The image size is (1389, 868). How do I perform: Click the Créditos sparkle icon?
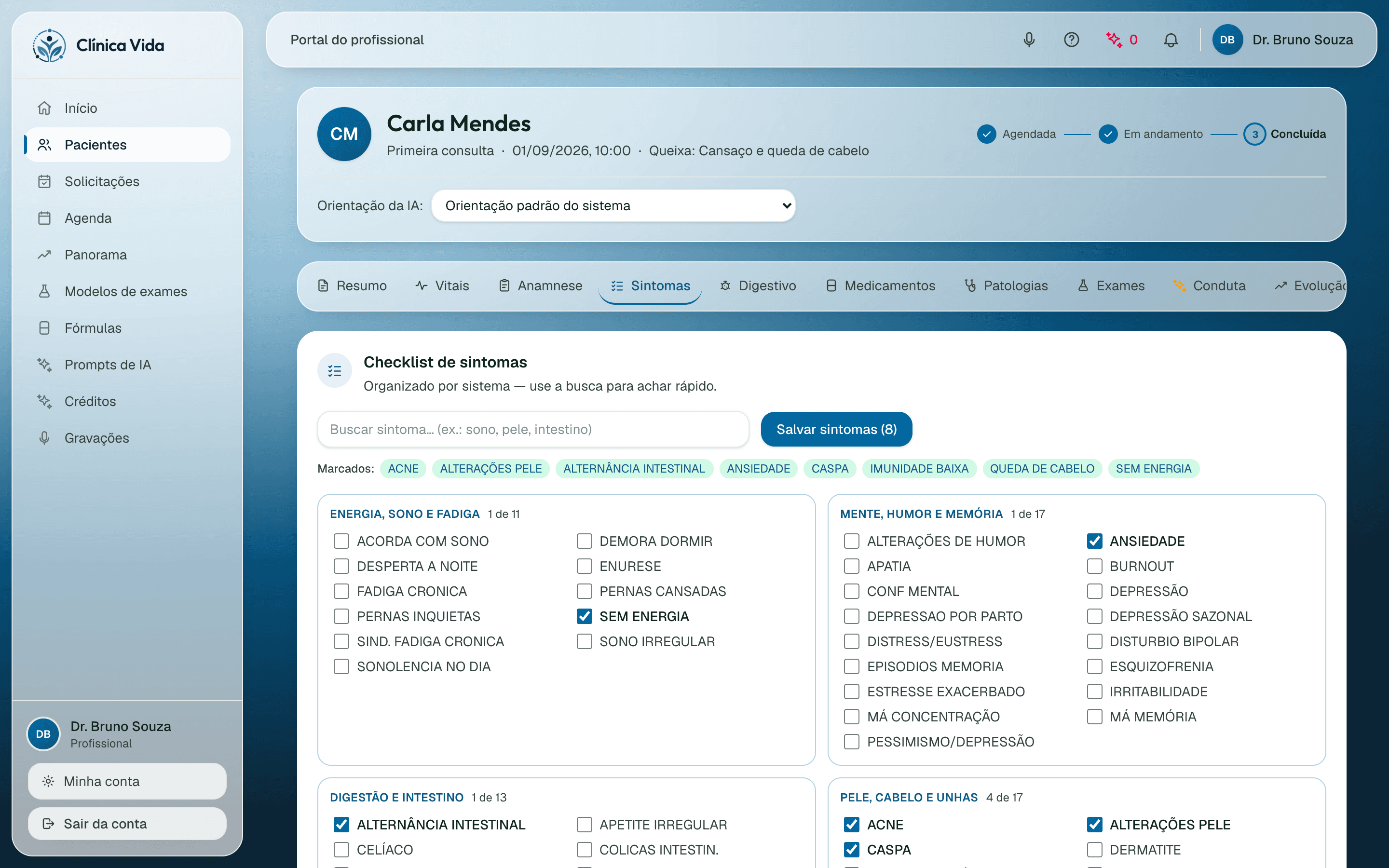[x=44, y=401]
